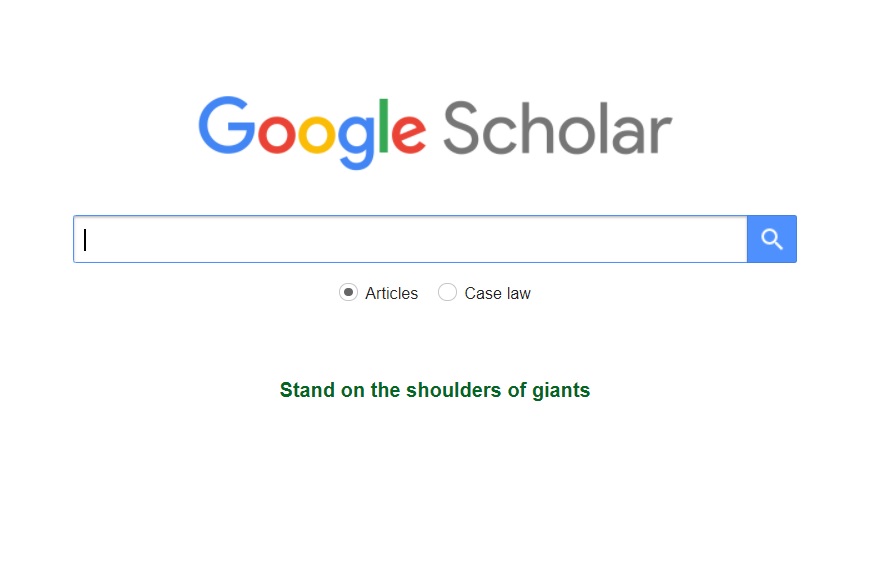
Task: Focus the search query input field
Action: 410,239
